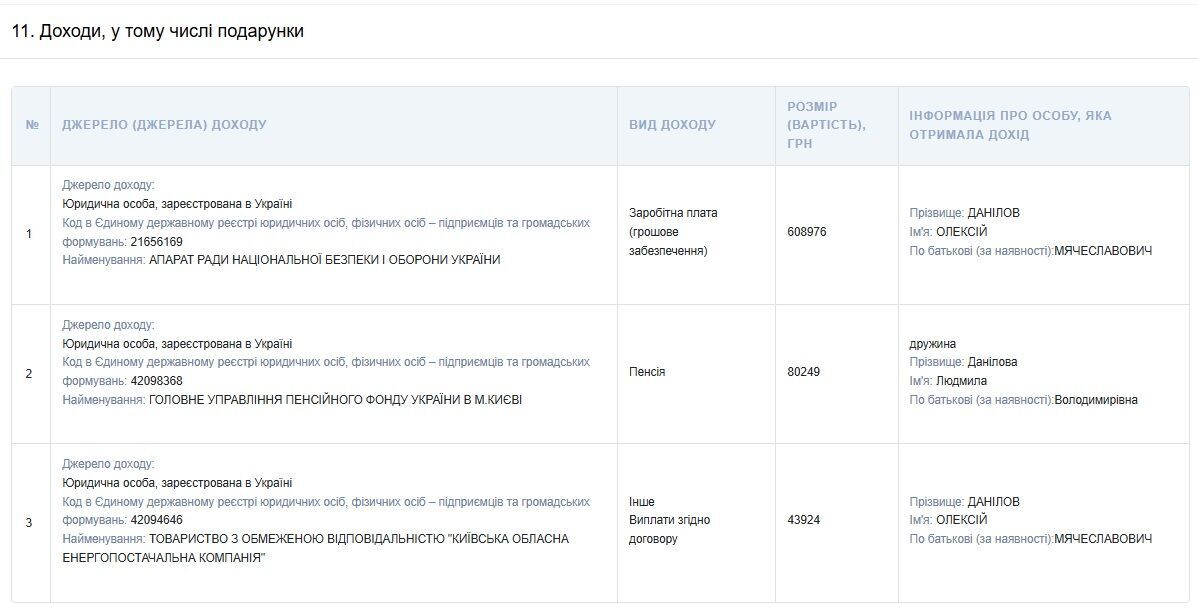Click 'Ім'я: ОЛЕКСІЙ' in the 43924 row
The width and height of the screenshot is (1198, 611).
click(x=948, y=520)
